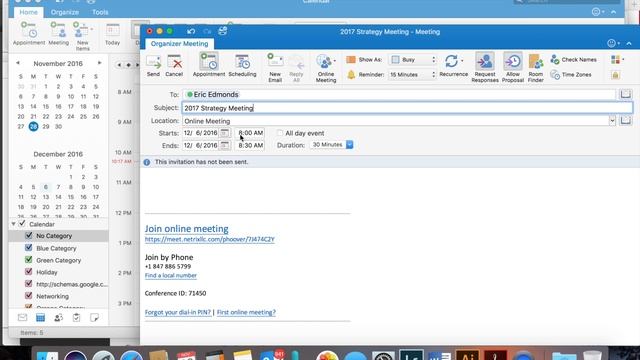Switch to People view icon in bottom navigation
640x360 pixels.
(58, 318)
